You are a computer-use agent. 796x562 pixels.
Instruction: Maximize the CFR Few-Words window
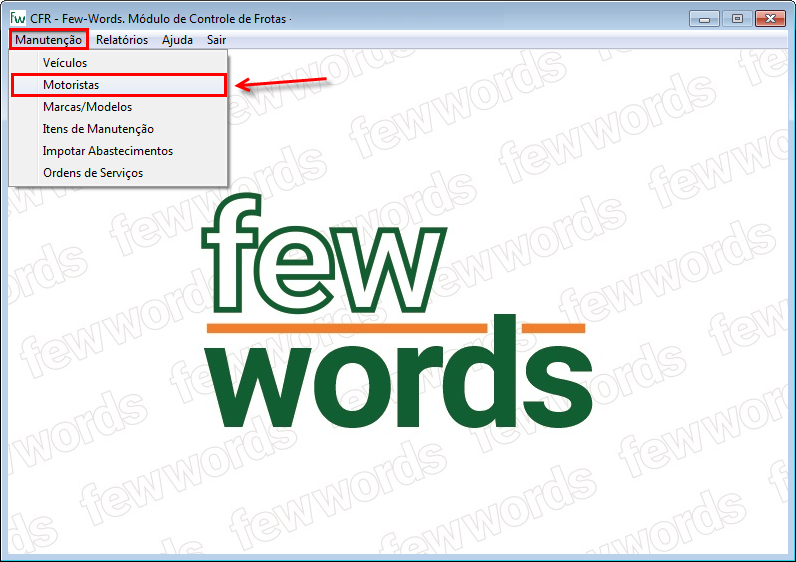tap(737, 19)
